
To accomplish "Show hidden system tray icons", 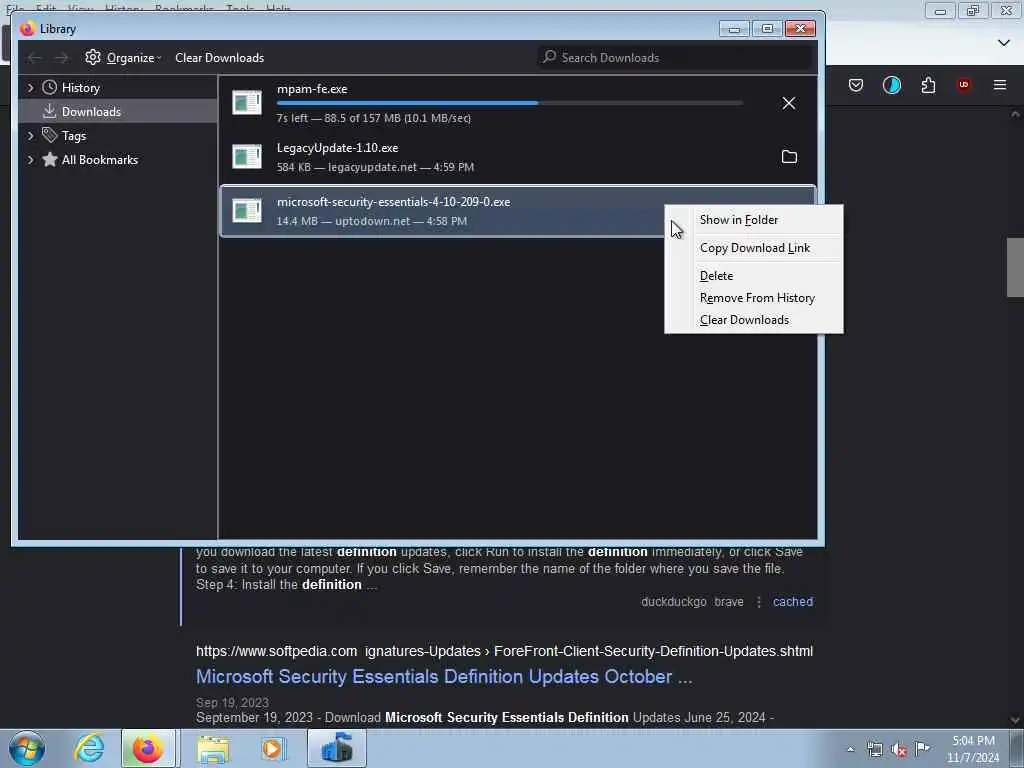I will 850,749.
